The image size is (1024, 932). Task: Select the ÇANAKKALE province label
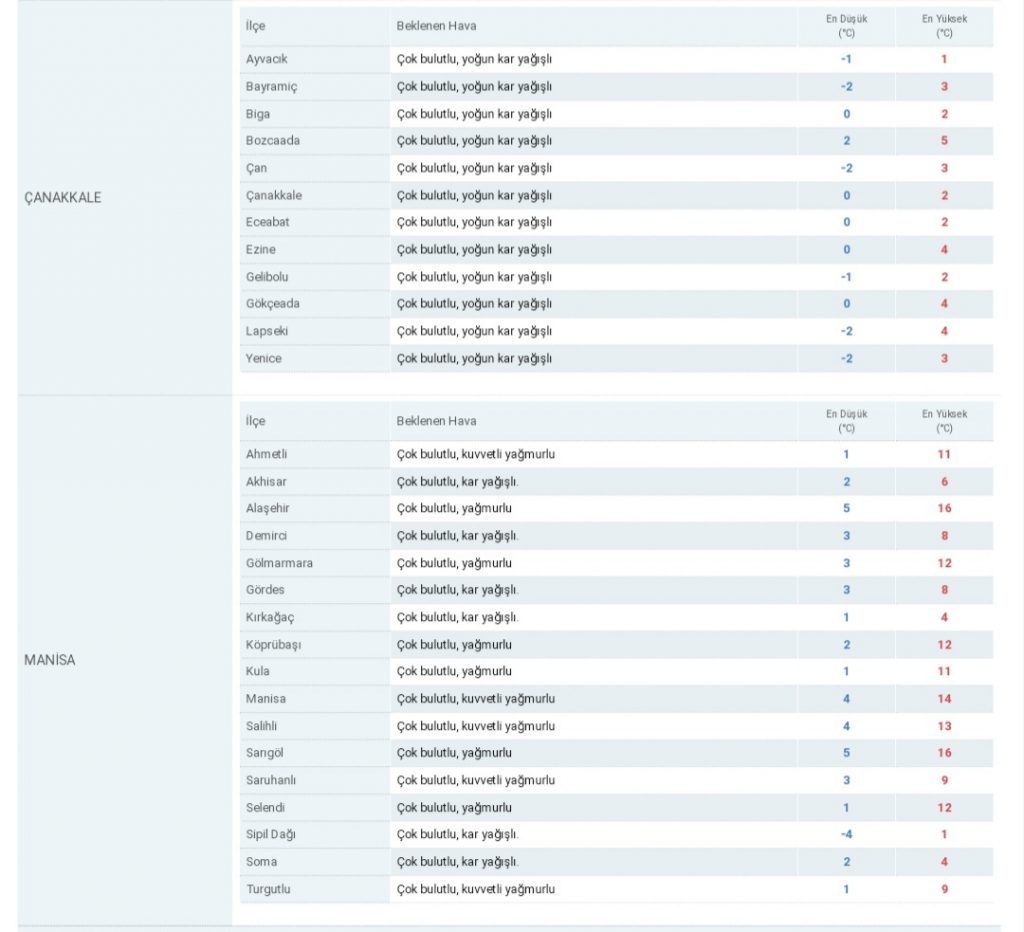63,197
